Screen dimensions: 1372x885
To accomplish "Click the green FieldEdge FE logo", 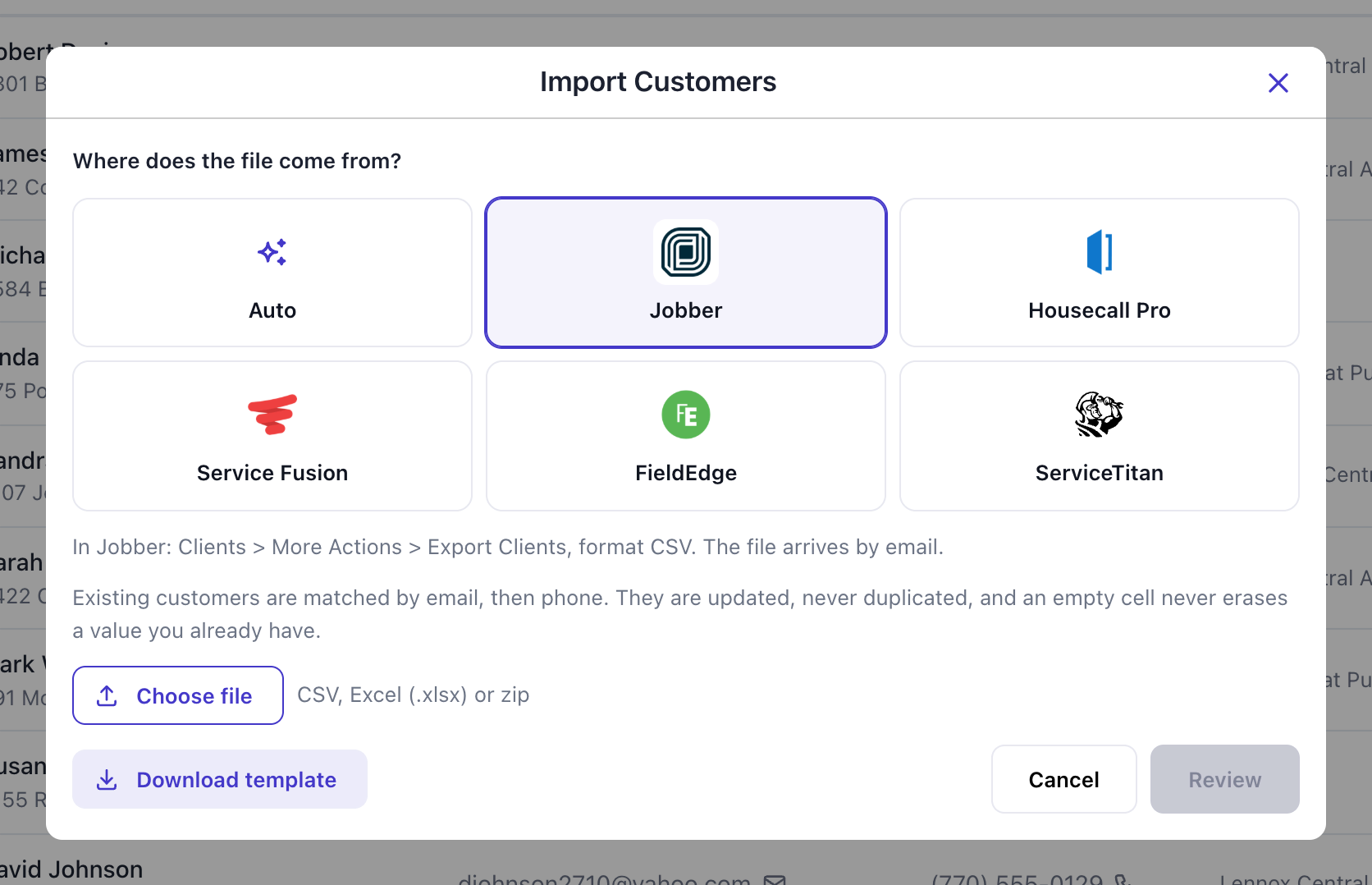I will pyautogui.click(x=686, y=415).
